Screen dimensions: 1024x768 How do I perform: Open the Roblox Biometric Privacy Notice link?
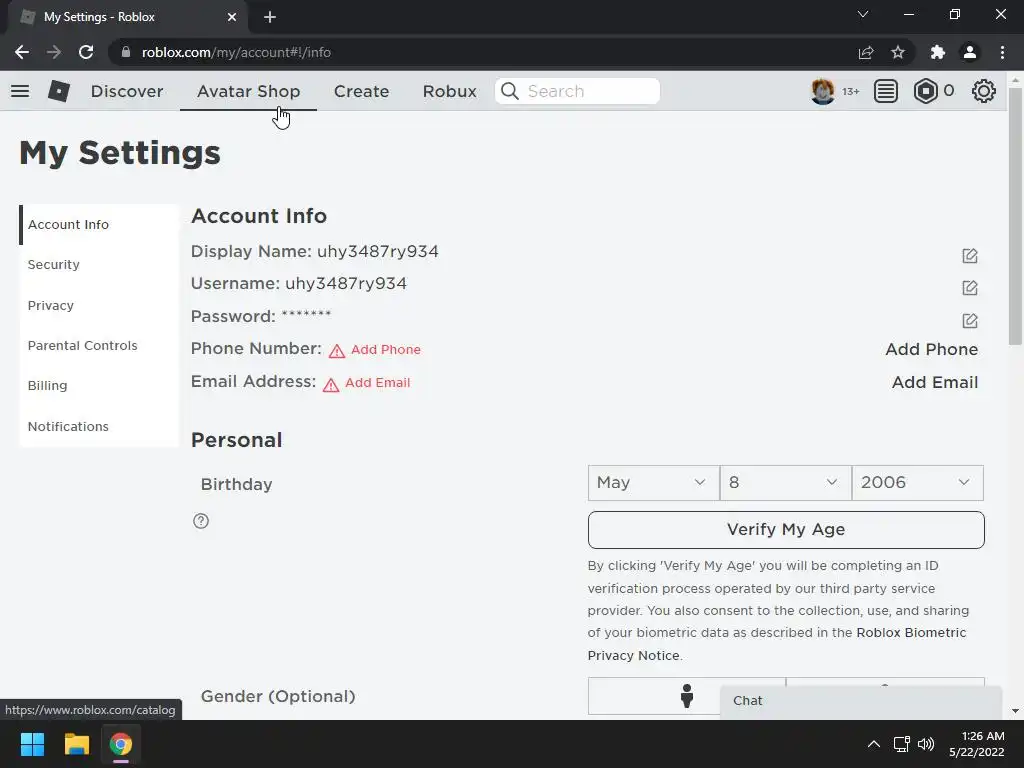click(776, 644)
